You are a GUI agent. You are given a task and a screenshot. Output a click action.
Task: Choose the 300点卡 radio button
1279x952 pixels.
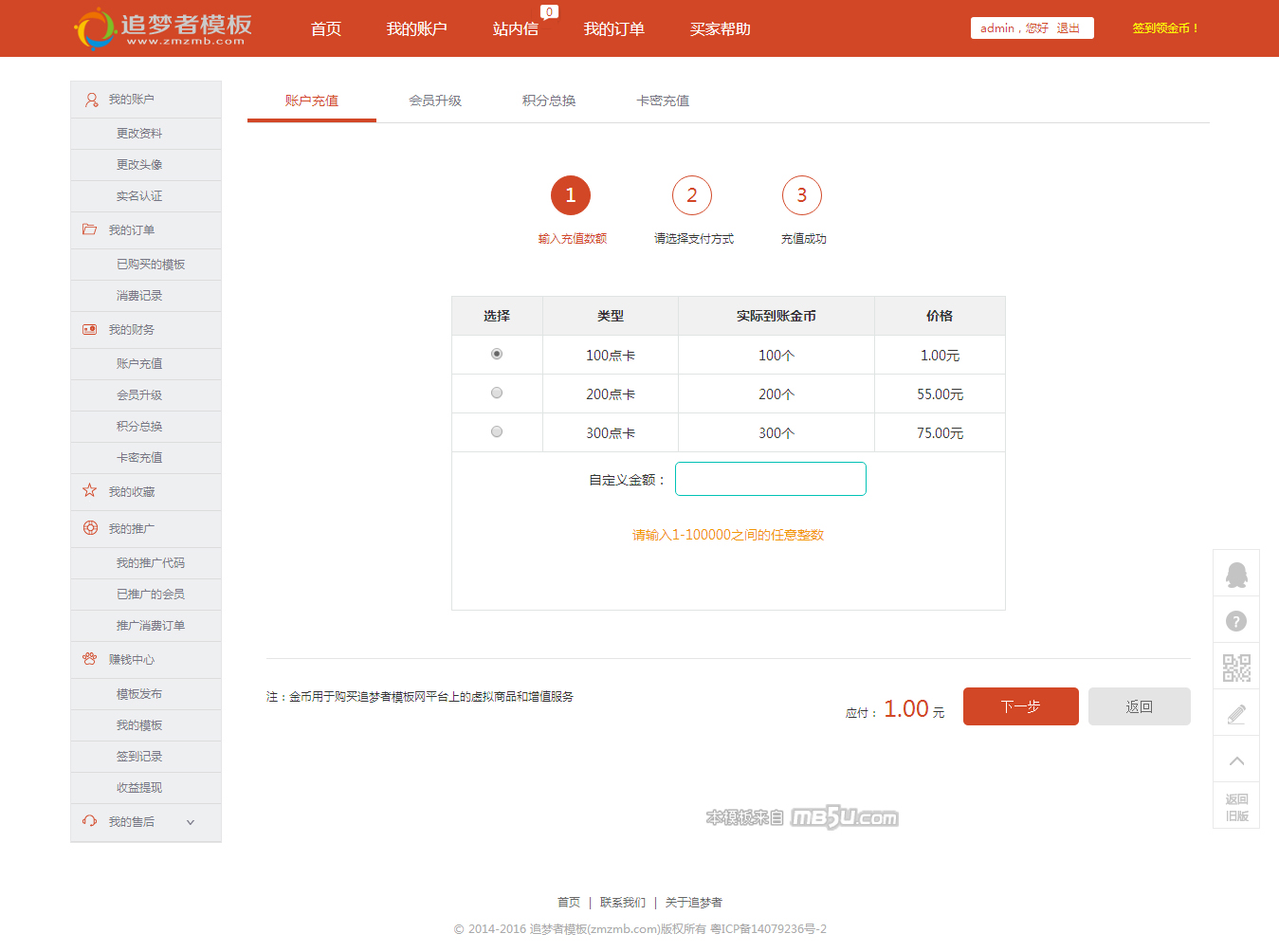click(497, 431)
